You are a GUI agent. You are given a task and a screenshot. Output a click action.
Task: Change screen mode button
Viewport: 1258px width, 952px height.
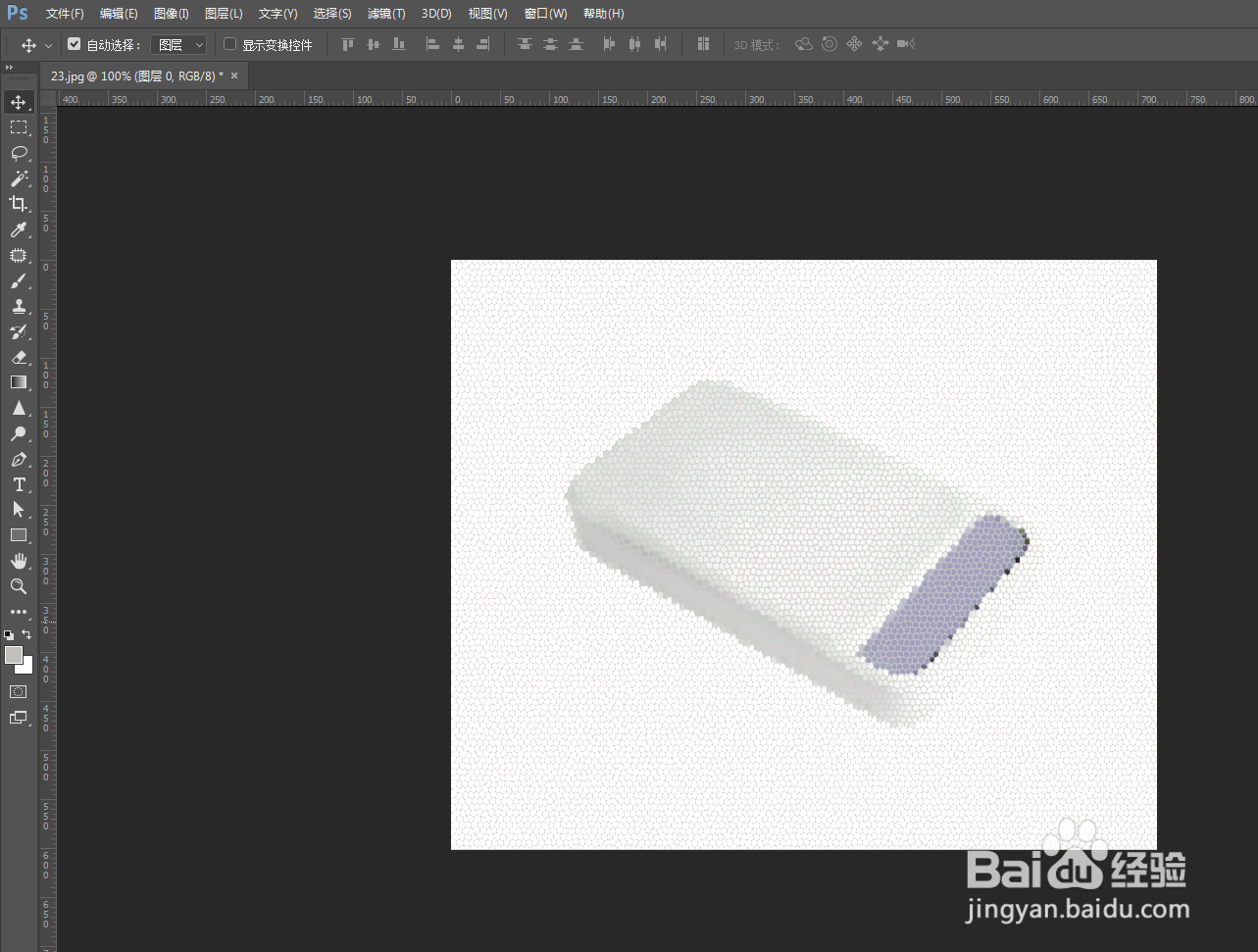click(19, 718)
